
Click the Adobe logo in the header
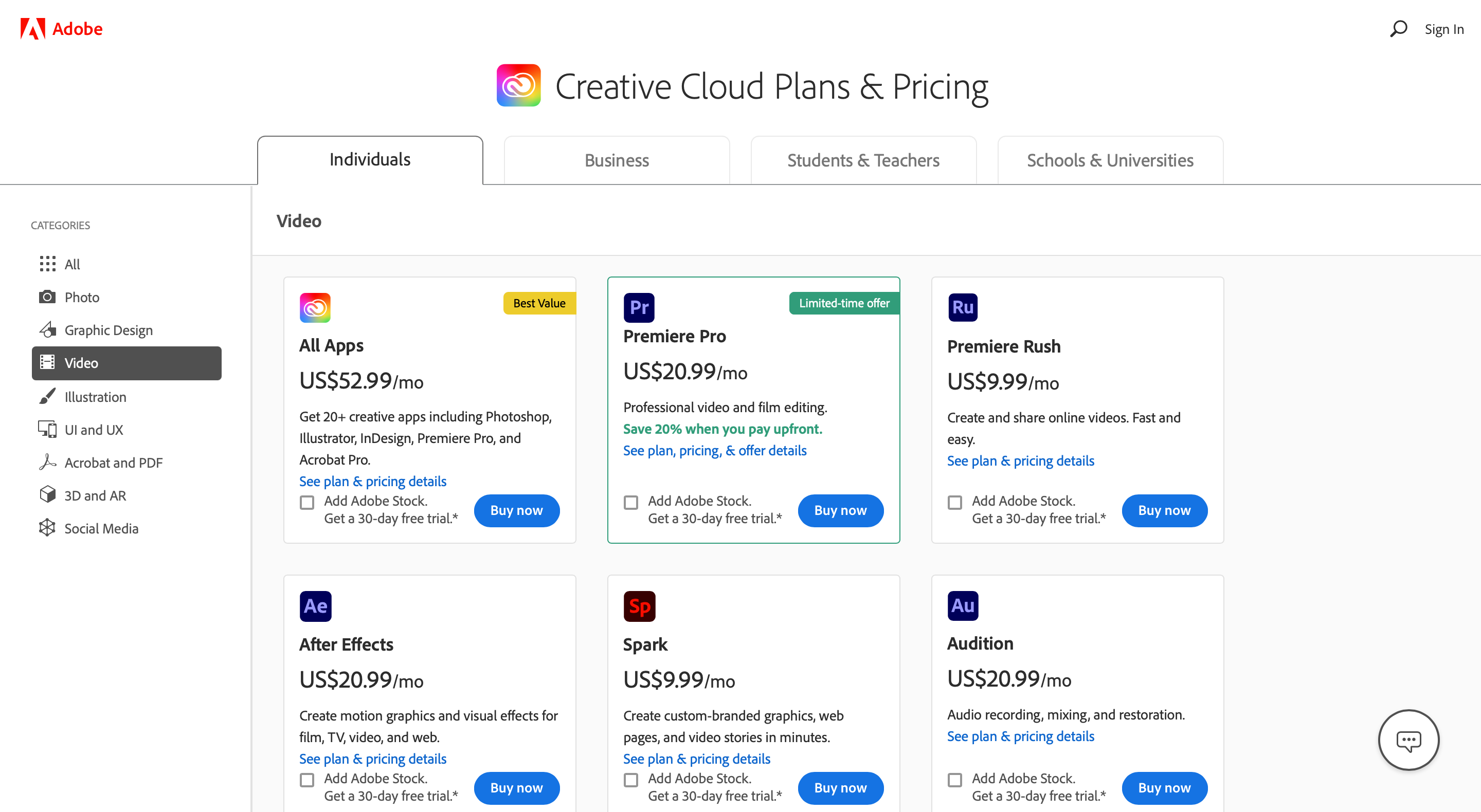[61, 29]
